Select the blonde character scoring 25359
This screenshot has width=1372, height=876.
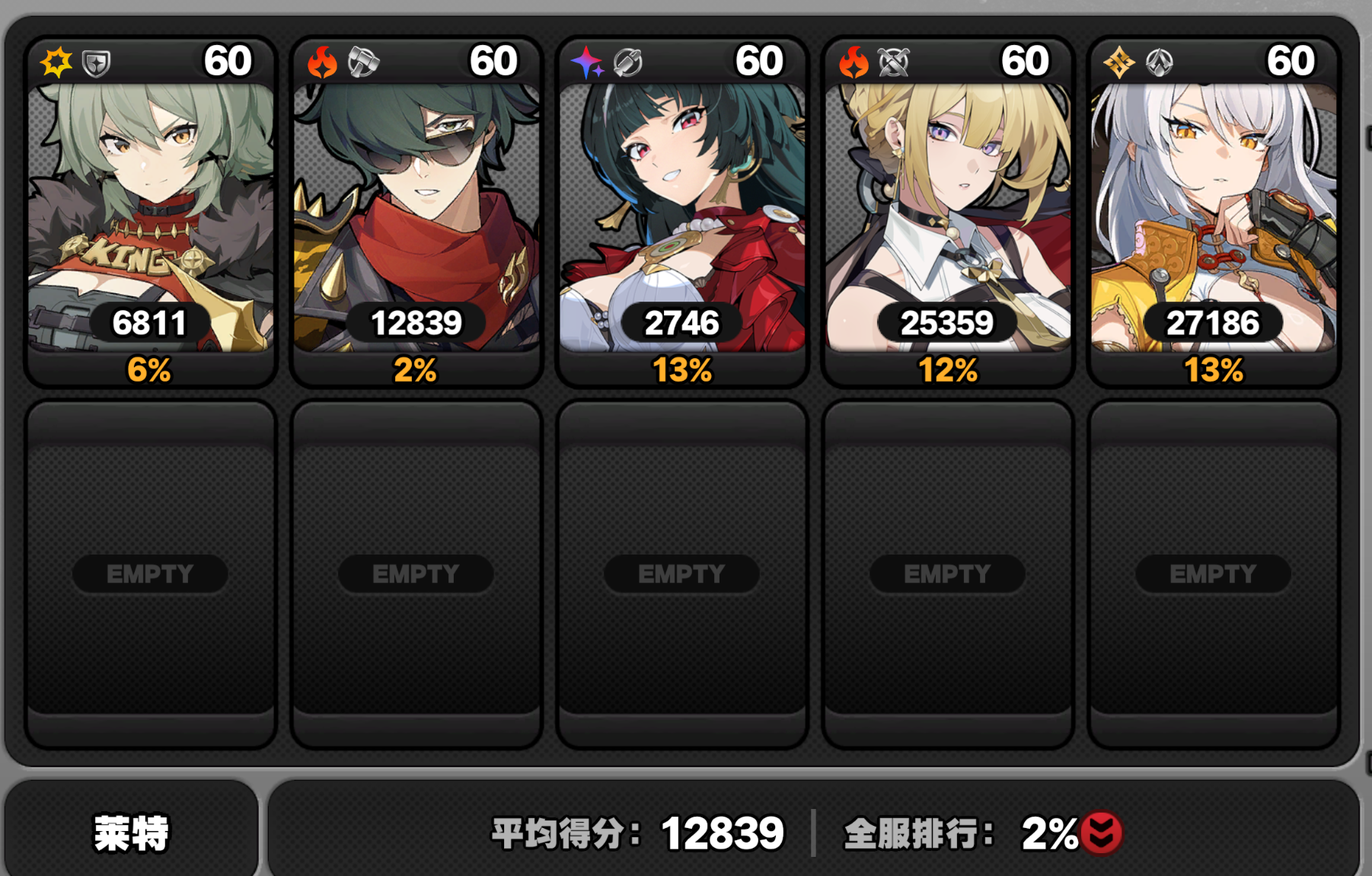[x=947, y=212]
